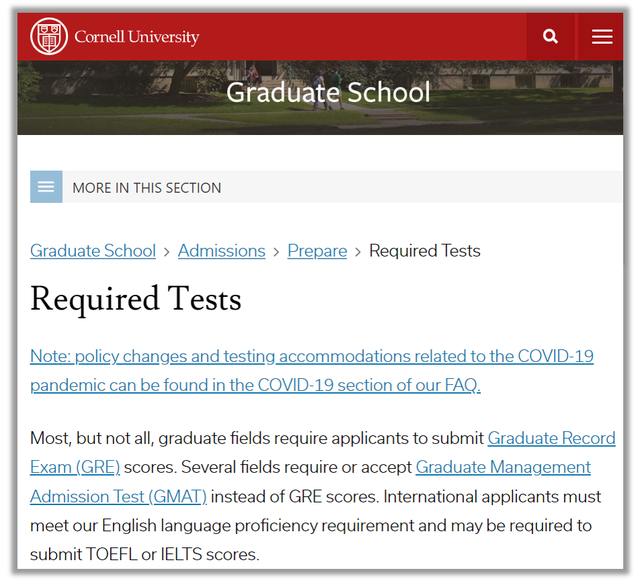This screenshot has width=640, height=583.
Task: Go to Admissions breadcrumb link
Action: pyautogui.click(x=222, y=251)
